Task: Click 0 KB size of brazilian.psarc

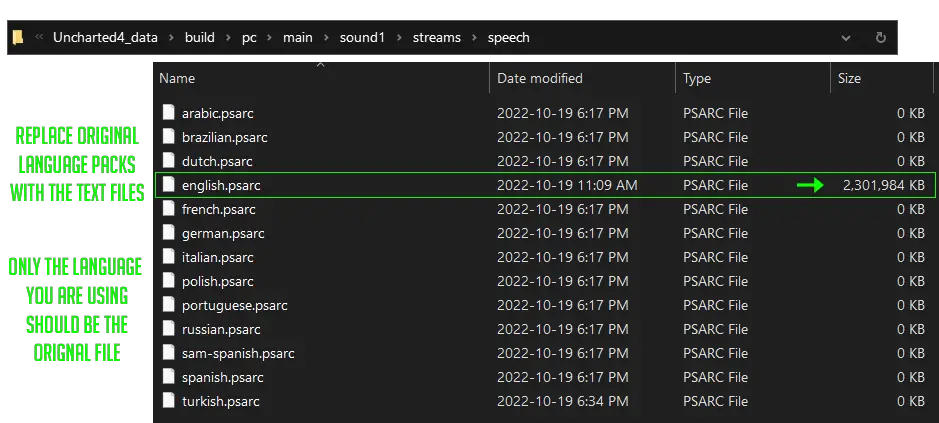Action: (x=910, y=137)
